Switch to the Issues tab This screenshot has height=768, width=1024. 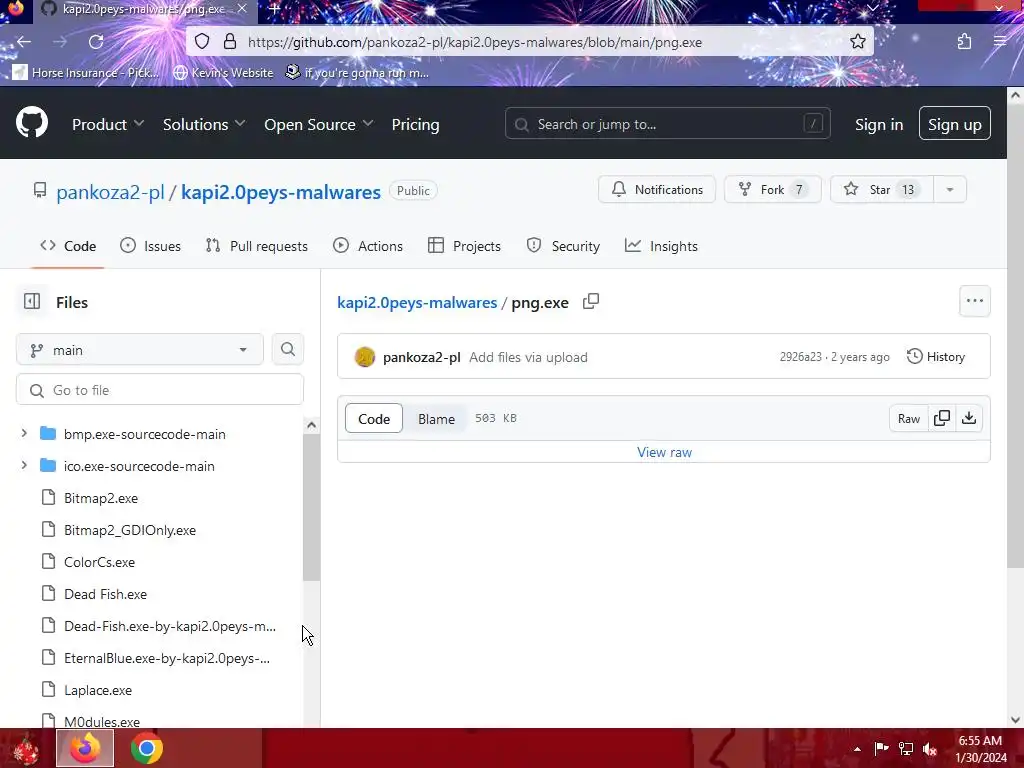(x=150, y=246)
